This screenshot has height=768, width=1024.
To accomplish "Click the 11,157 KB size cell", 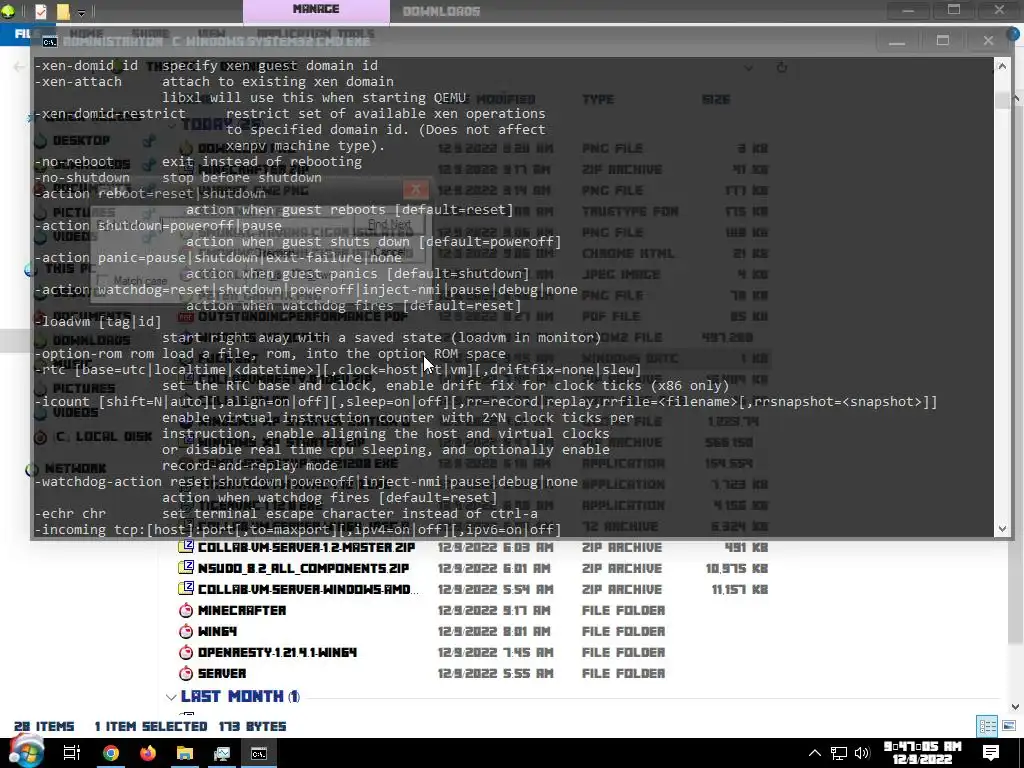I will [739, 589].
